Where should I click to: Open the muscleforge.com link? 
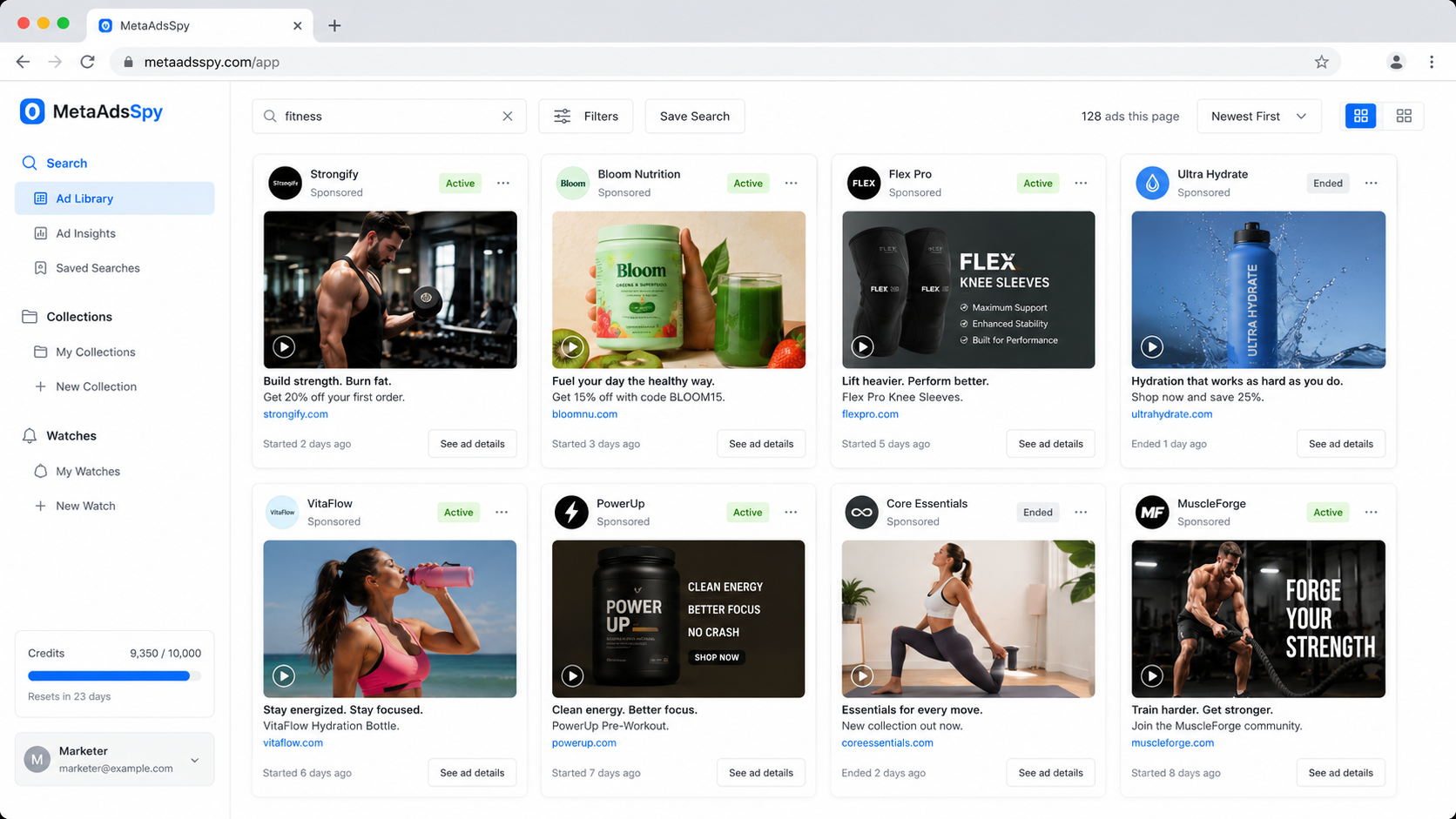pos(1172,743)
